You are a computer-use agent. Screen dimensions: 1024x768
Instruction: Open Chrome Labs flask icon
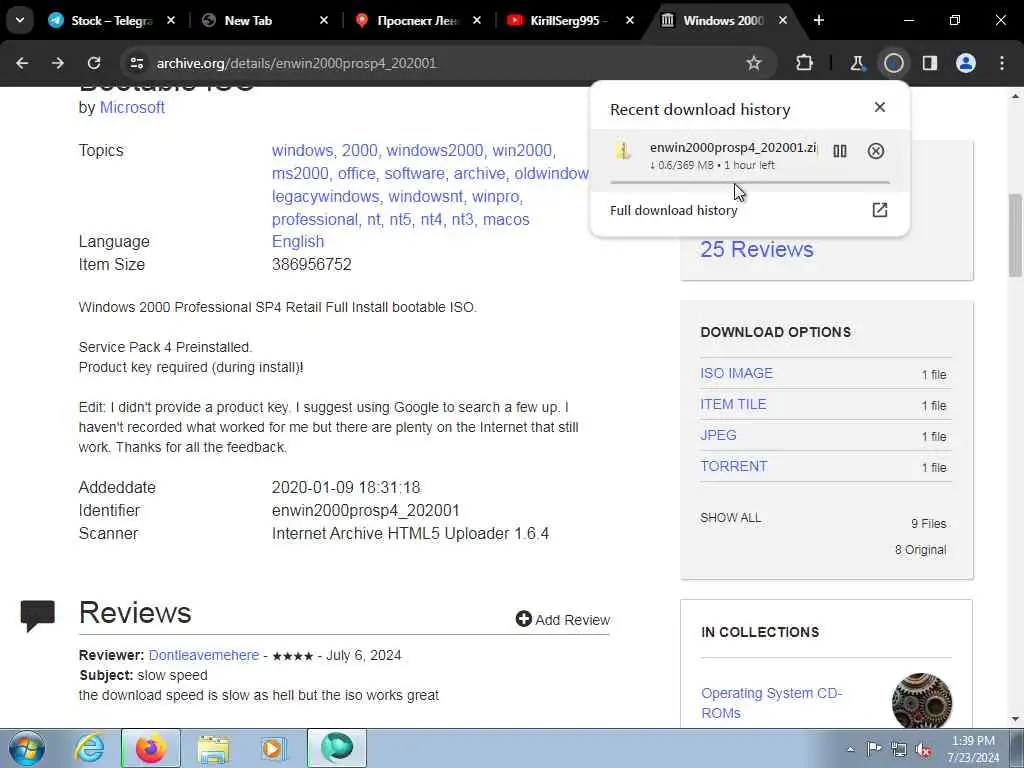point(857,63)
